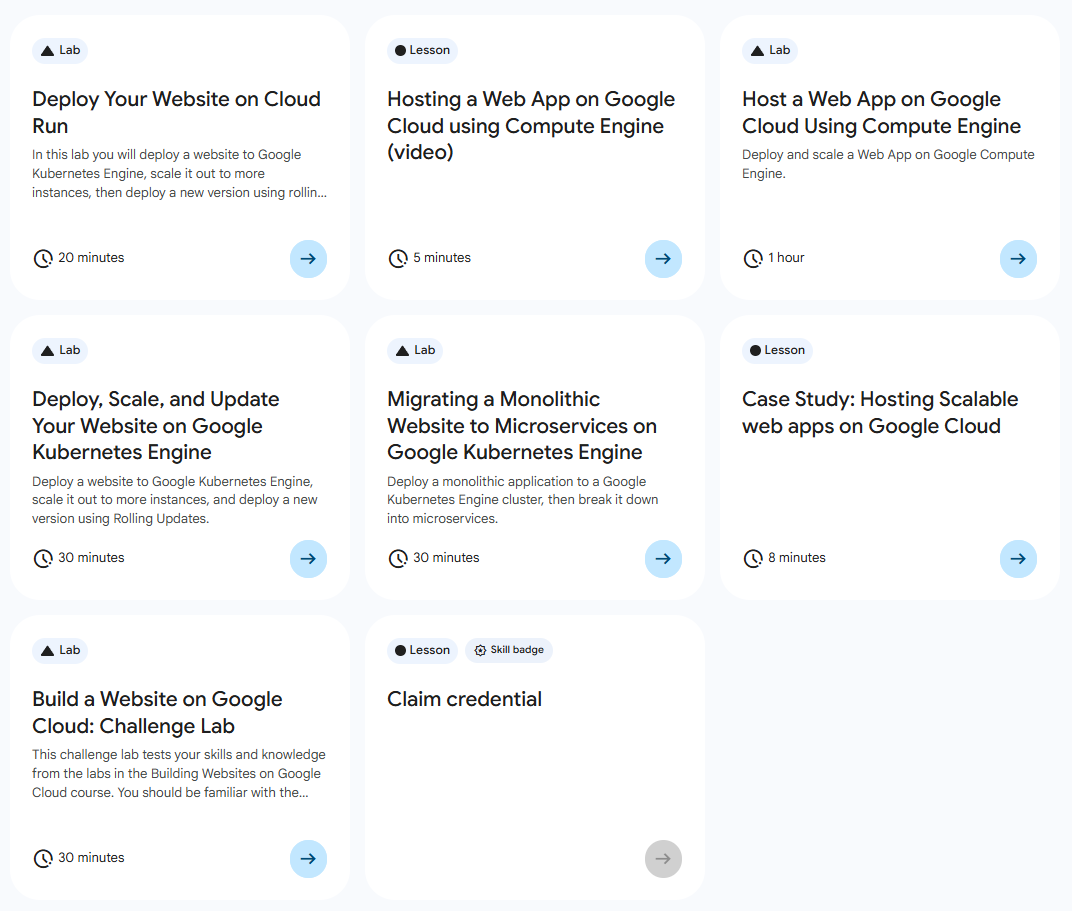Click the '1 hour' duration text
Screen dimensions: 1072x911
pos(786,258)
